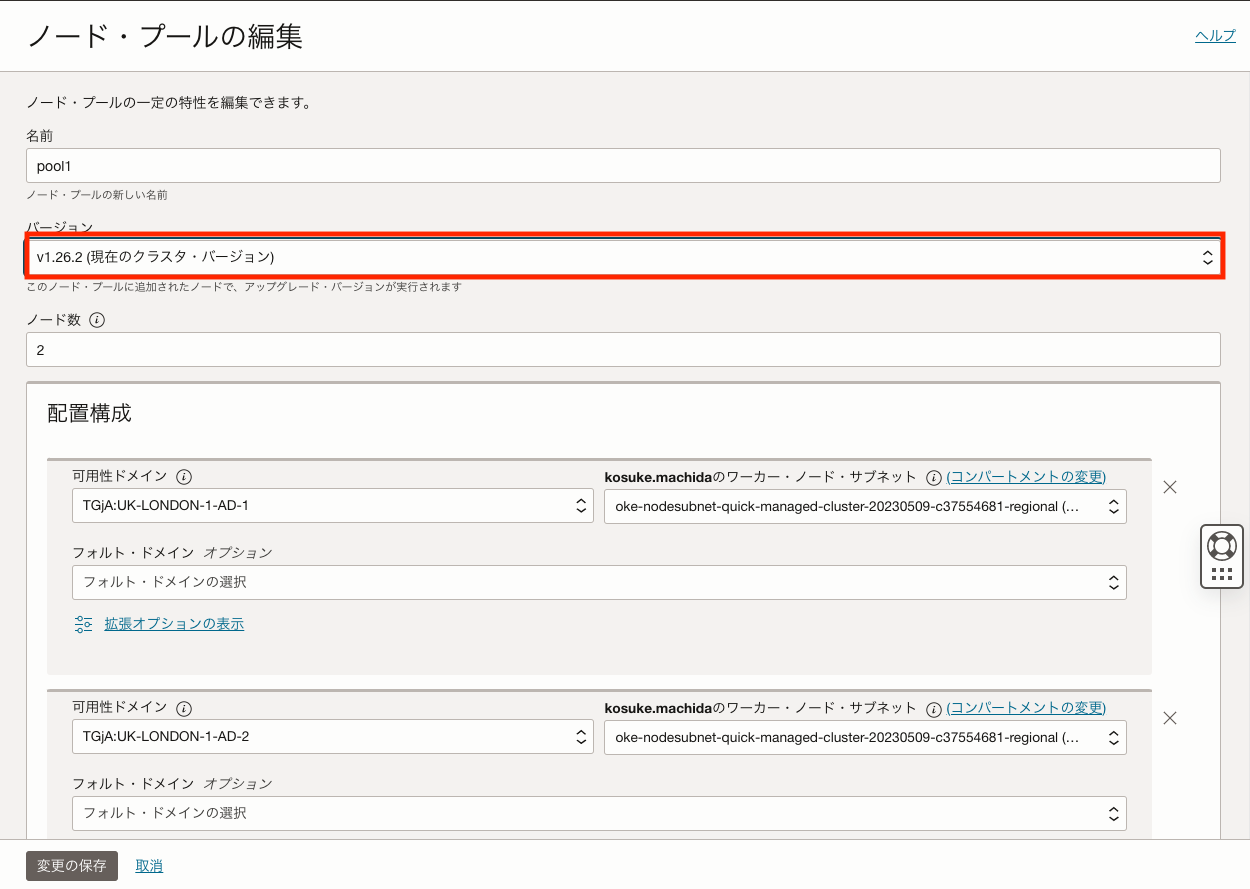The image size is (1250, 889).
Task: Click info icon next to ワーカー・ノード・サブネット
Action: (x=933, y=476)
